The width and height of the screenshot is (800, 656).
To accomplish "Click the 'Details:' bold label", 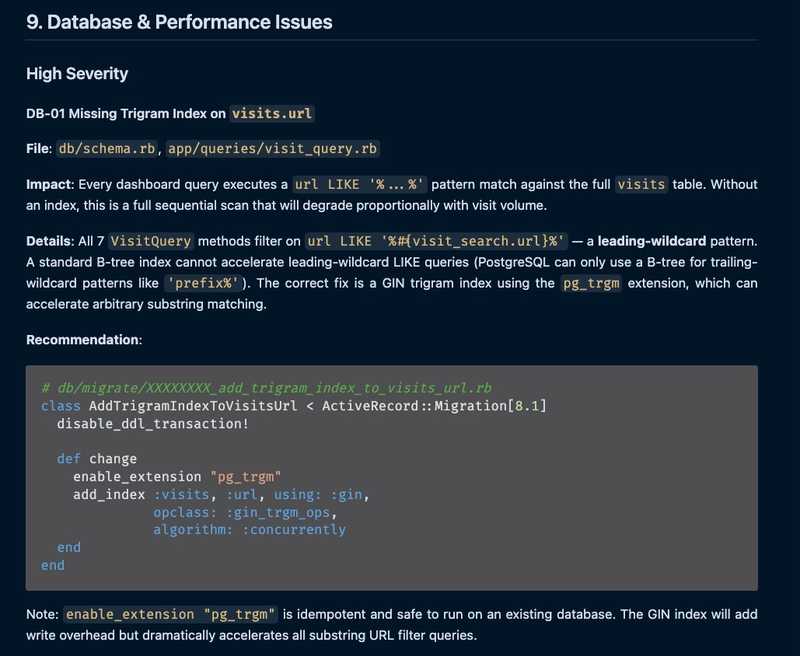I will [x=51, y=241].
